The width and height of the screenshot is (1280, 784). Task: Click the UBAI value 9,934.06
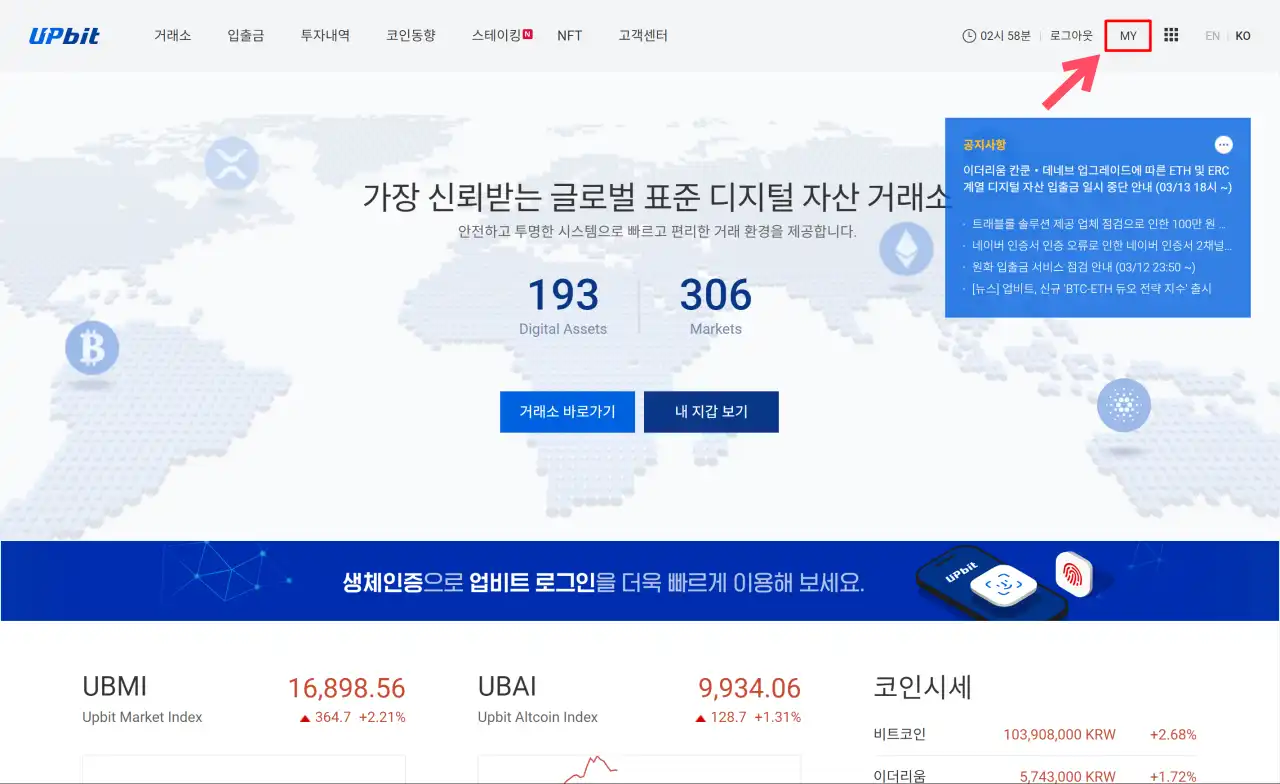pos(750,688)
